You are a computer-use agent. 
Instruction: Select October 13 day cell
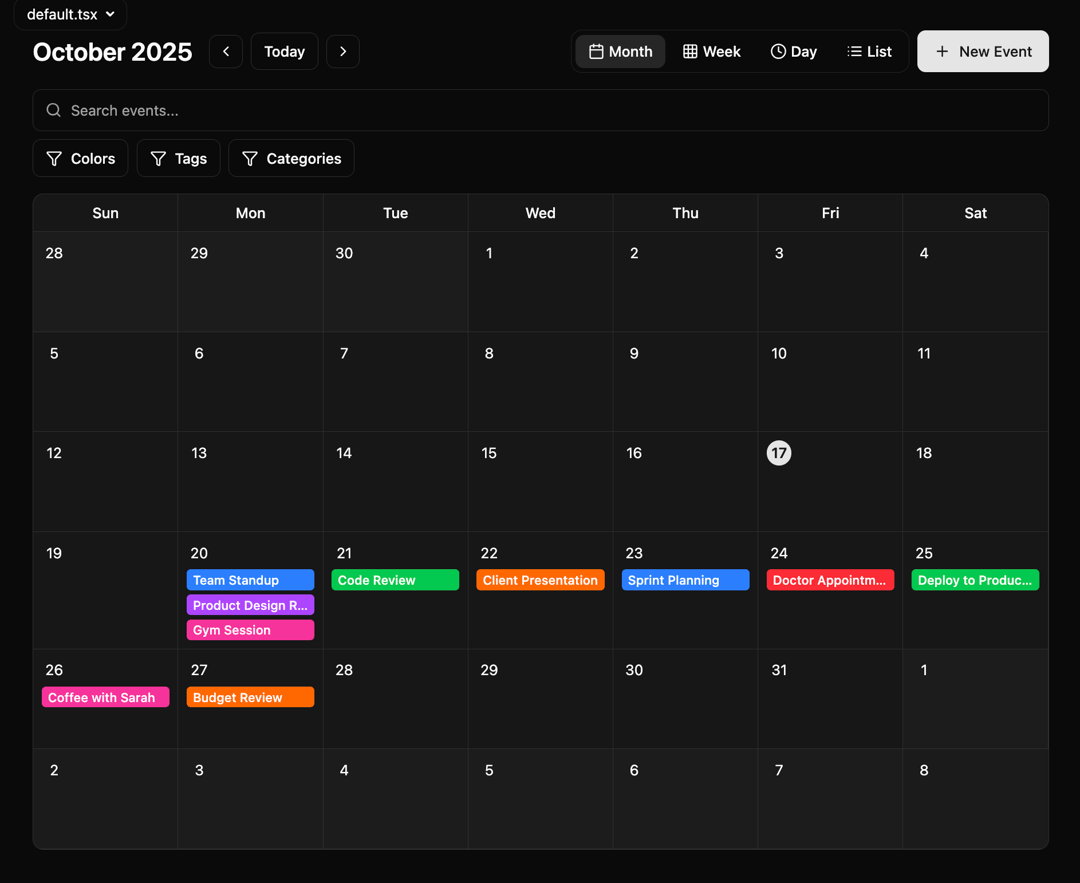click(251, 481)
